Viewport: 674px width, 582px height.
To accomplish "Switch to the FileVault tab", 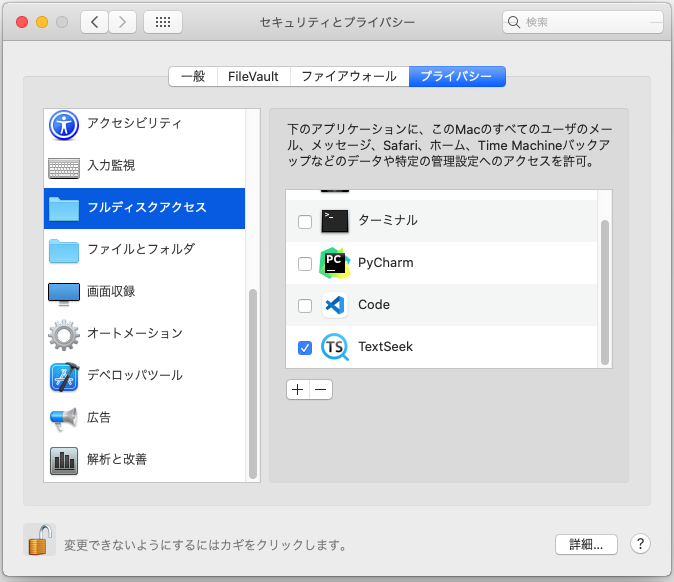I will [x=255, y=76].
